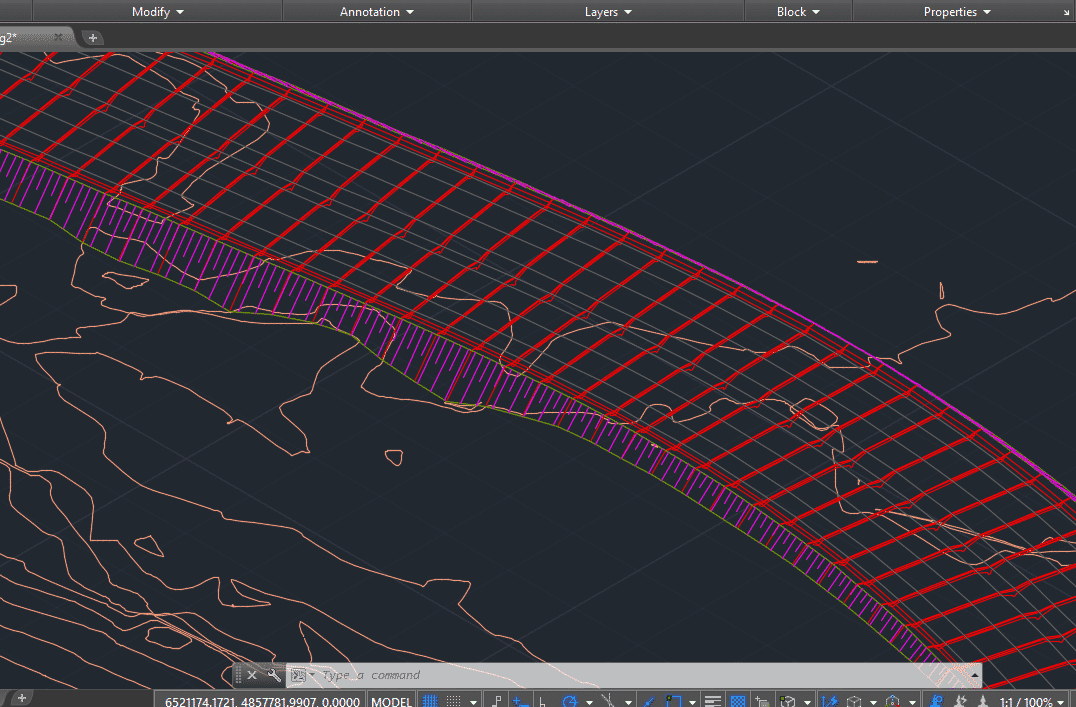Open a new drawing tab with plus
This screenshot has width=1076, height=707.
pyautogui.click(x=92, y=37)
